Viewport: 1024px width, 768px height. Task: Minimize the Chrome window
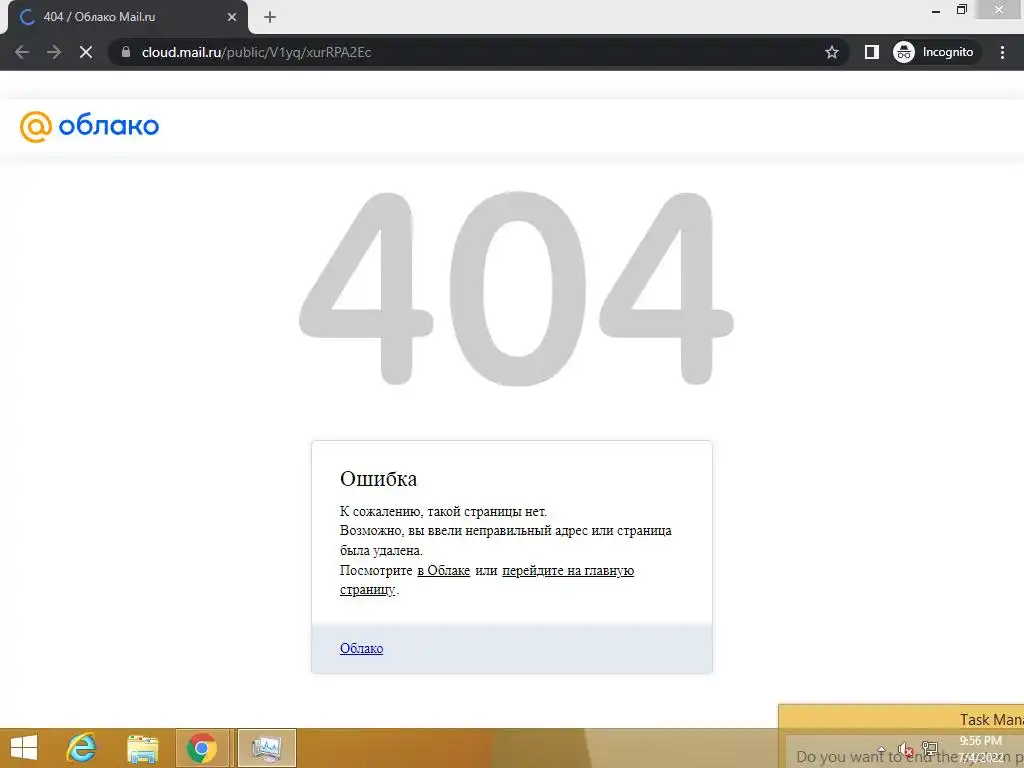point(936,10)
